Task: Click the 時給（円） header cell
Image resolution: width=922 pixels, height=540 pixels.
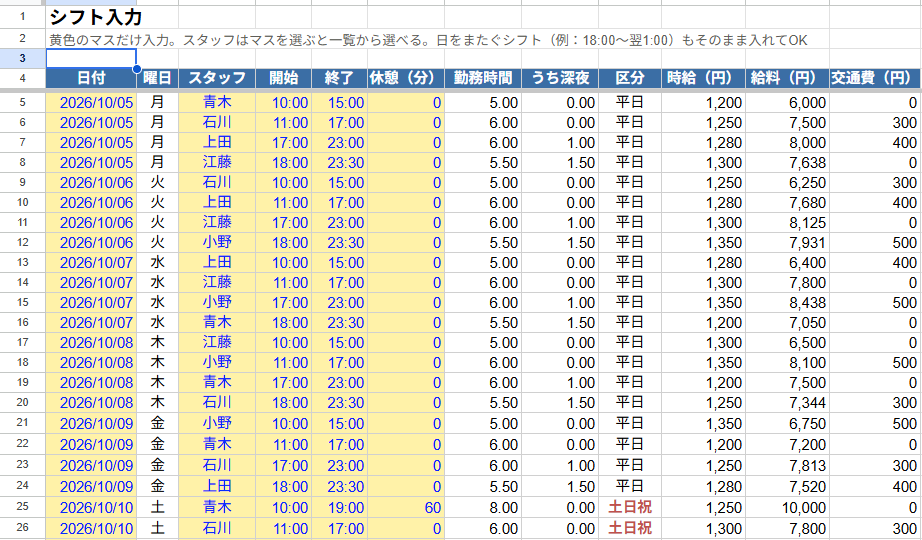Action: click(703, 78)
